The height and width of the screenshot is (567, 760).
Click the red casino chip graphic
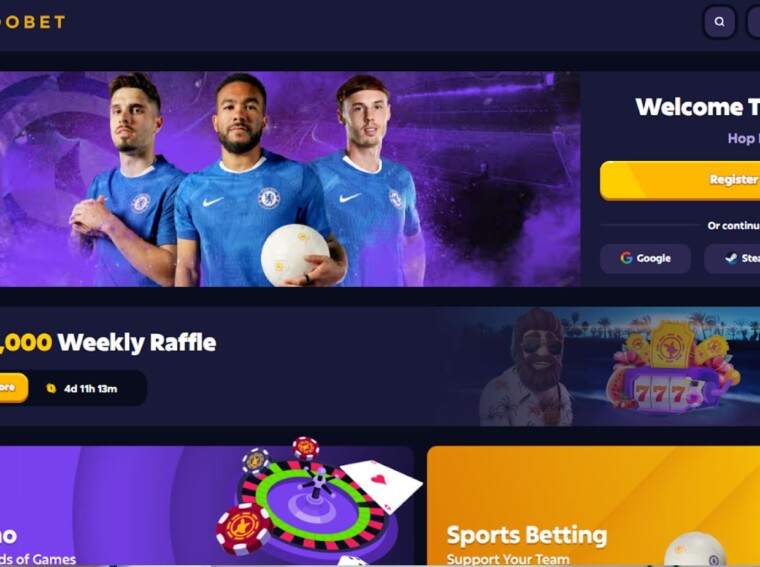[x=243, y=528]
